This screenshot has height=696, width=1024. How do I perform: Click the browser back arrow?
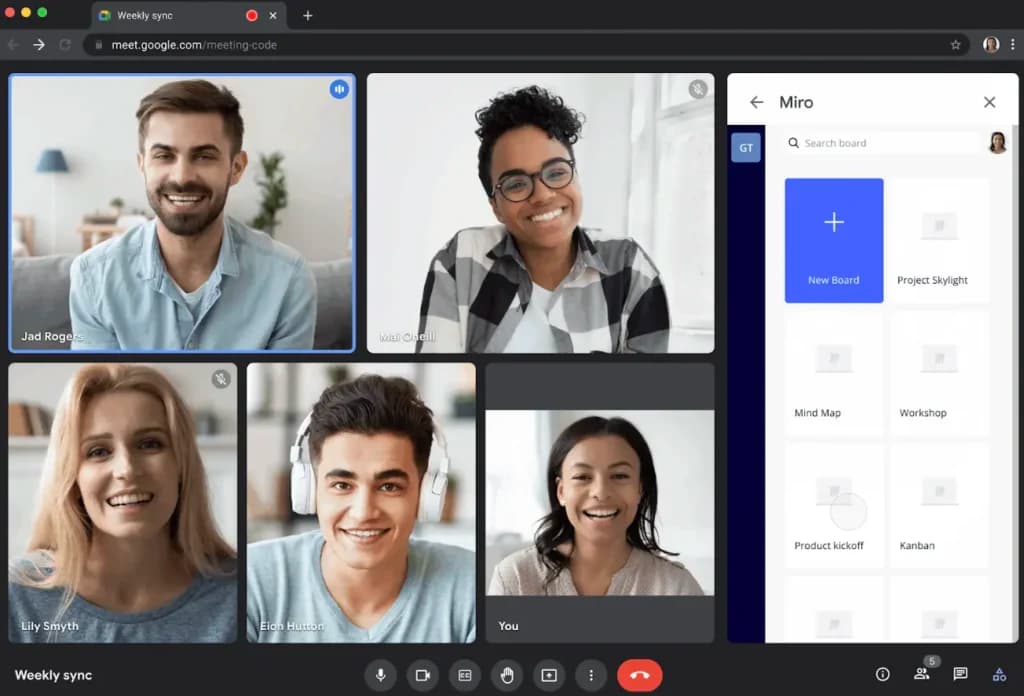coord(13,44)
